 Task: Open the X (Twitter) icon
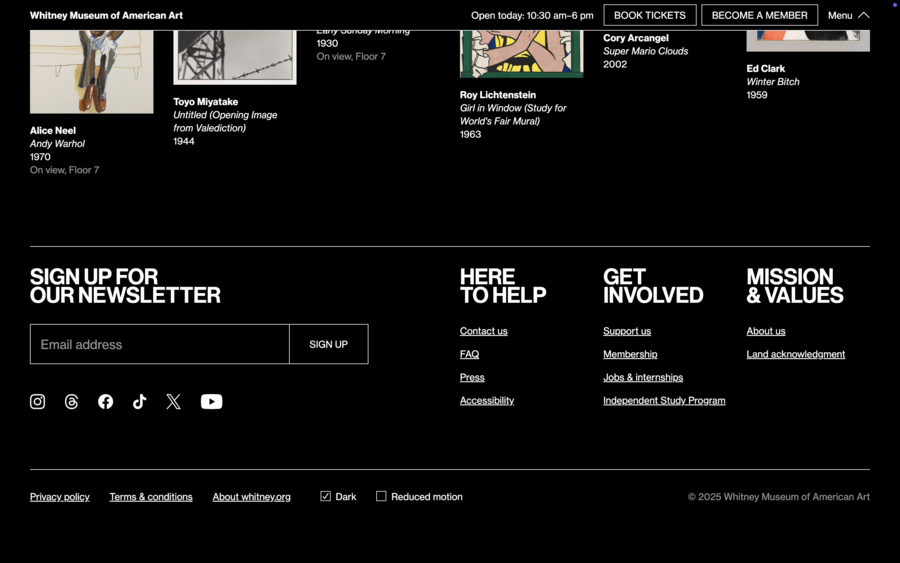tap(173, 402)
